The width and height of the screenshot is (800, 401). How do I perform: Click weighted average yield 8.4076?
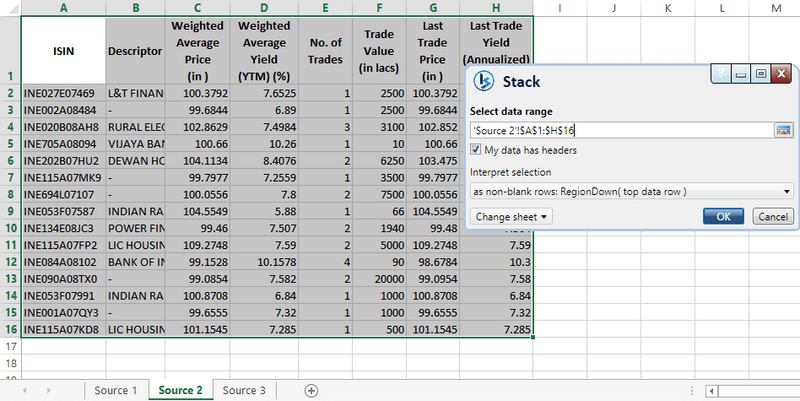264,161
